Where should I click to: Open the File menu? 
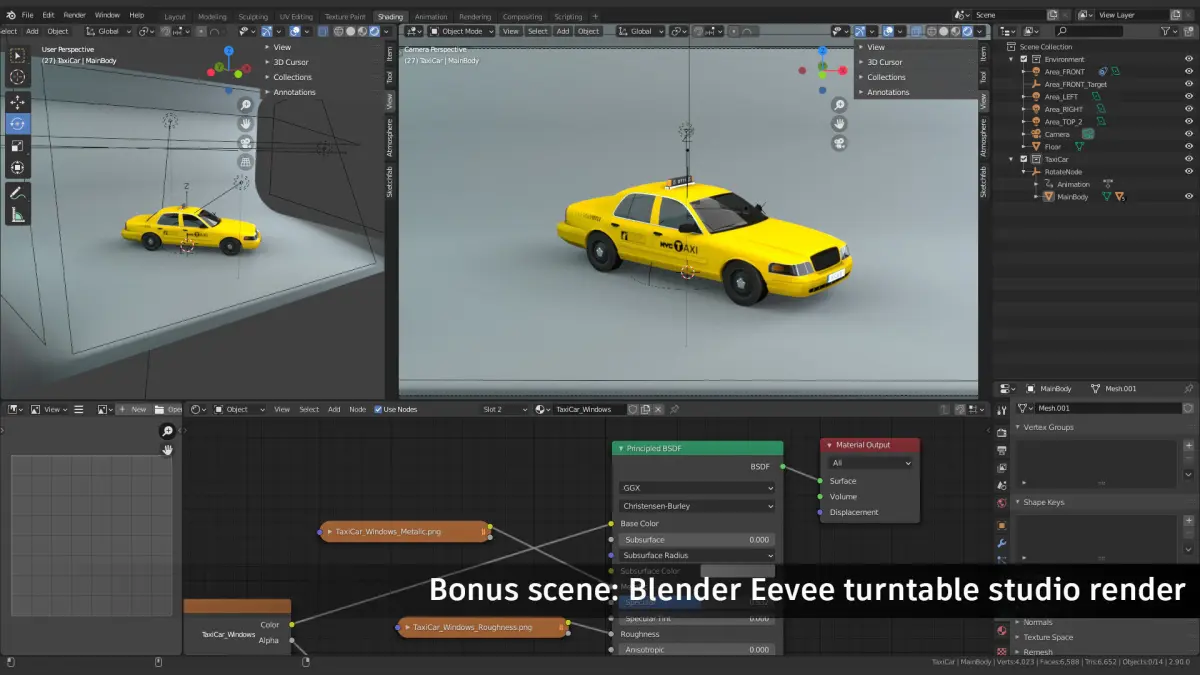(x=27, y=15)
